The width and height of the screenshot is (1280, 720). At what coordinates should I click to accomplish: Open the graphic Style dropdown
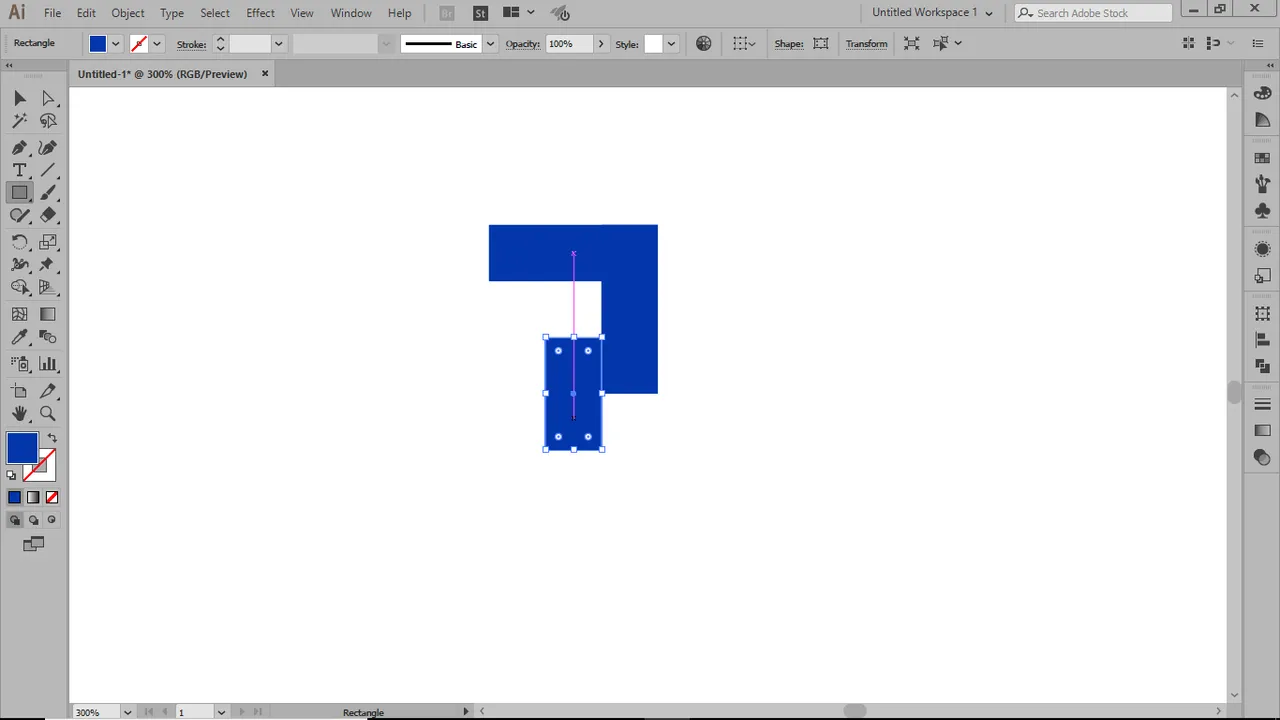click(671, 44)
